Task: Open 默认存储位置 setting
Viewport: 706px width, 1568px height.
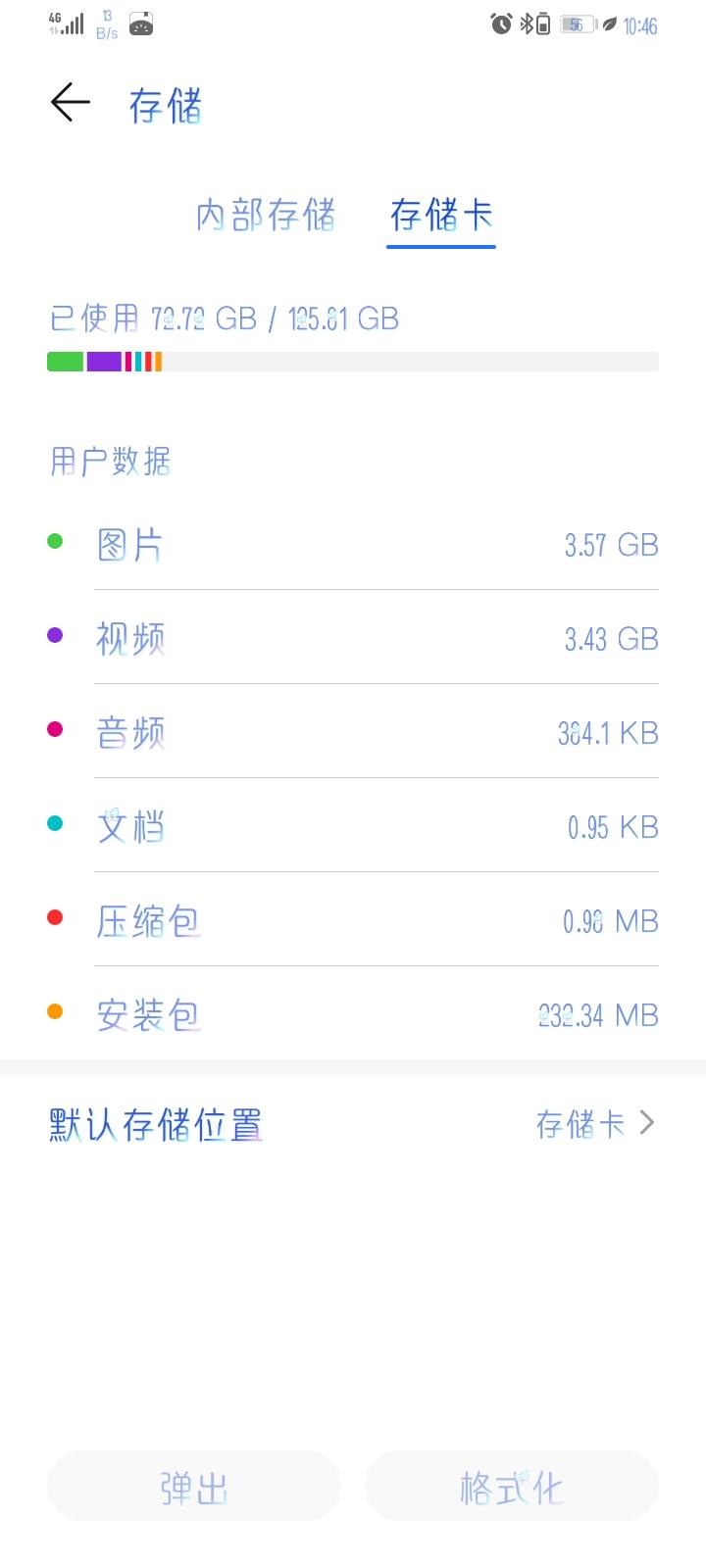Action: point(353,1124)
